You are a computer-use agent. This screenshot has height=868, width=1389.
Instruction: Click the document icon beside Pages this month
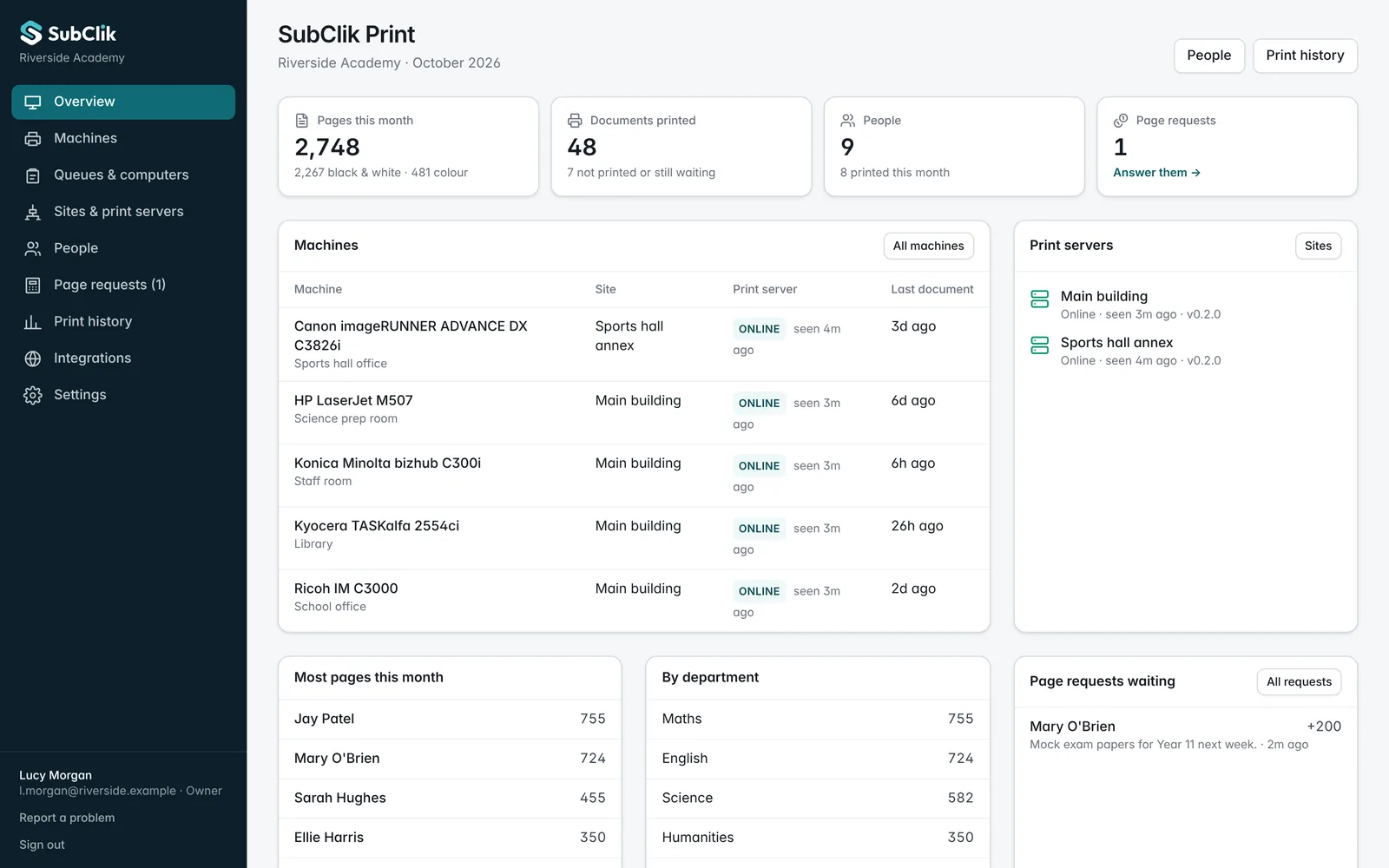coord(302,121)
